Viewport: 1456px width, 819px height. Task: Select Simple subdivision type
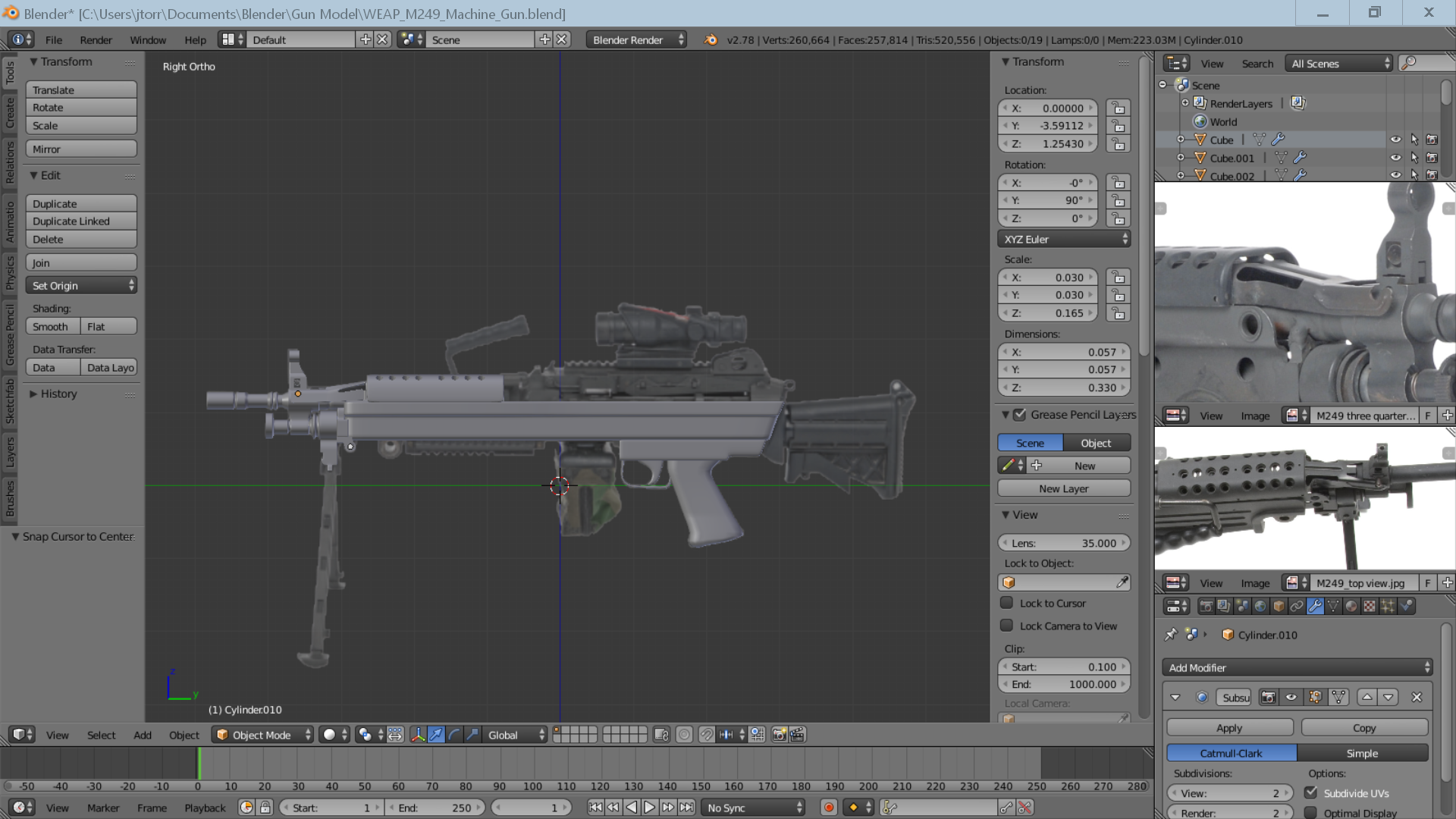click(x=1363, y=753)
